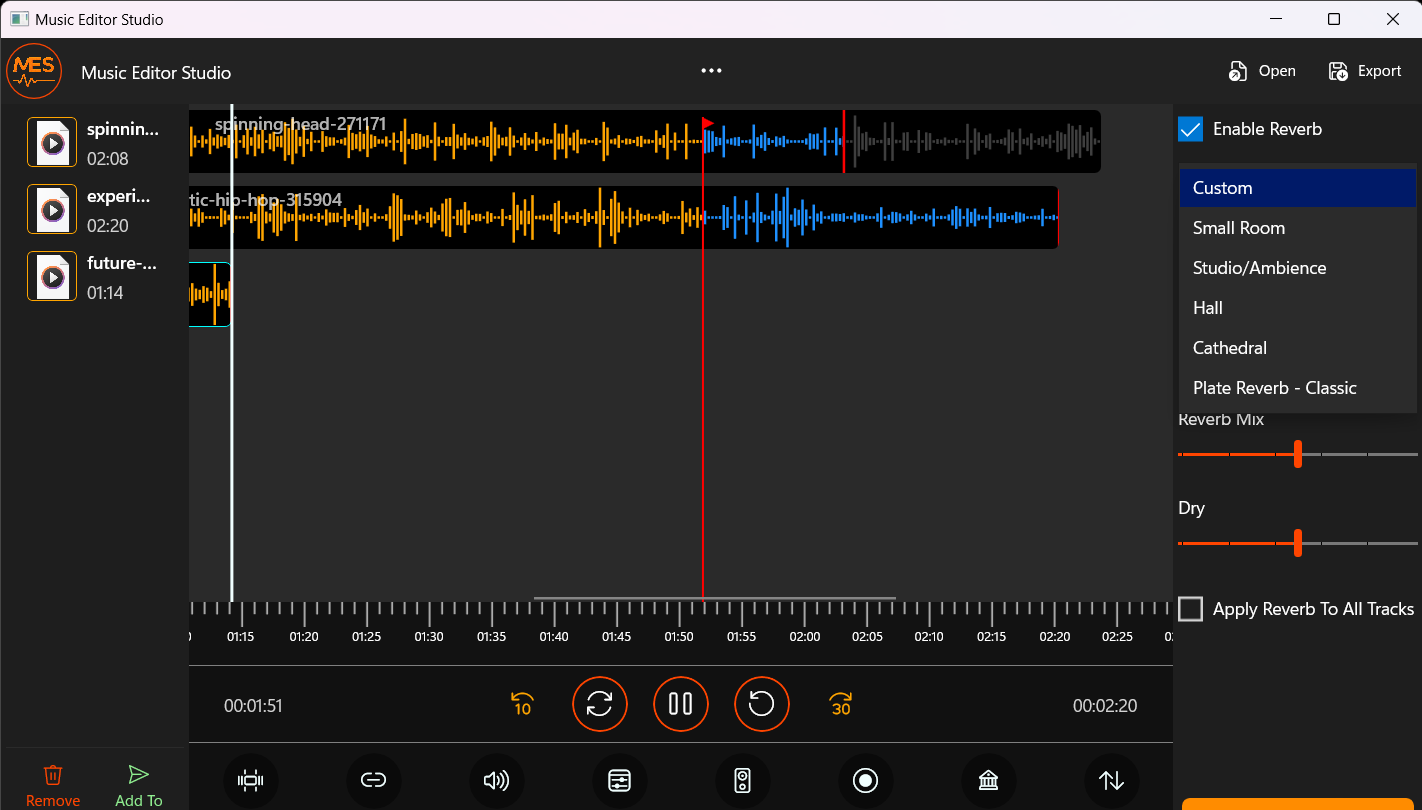Click the Export option
The image size is (1422, 810).
[1365, 70]
